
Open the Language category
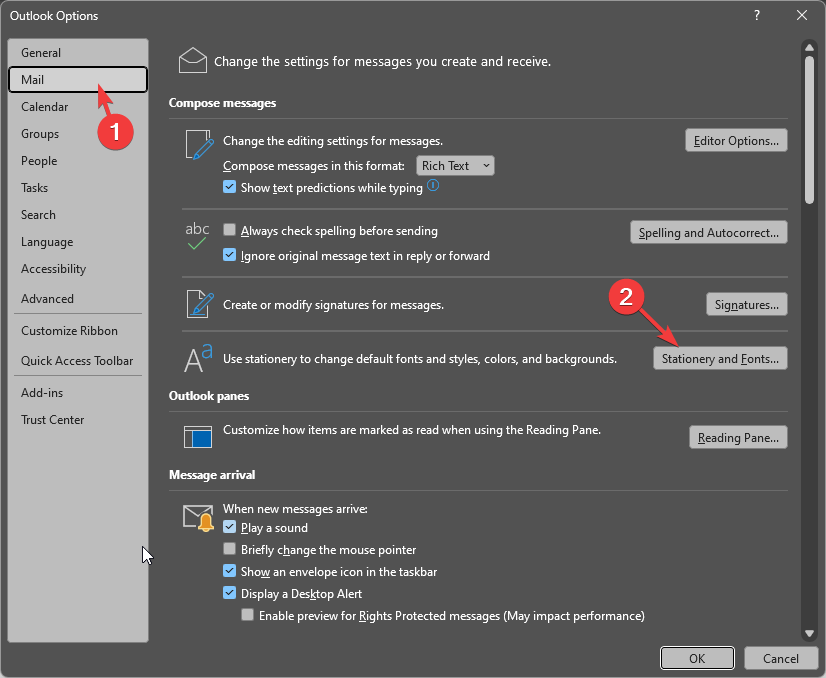(x=78, y=242)
